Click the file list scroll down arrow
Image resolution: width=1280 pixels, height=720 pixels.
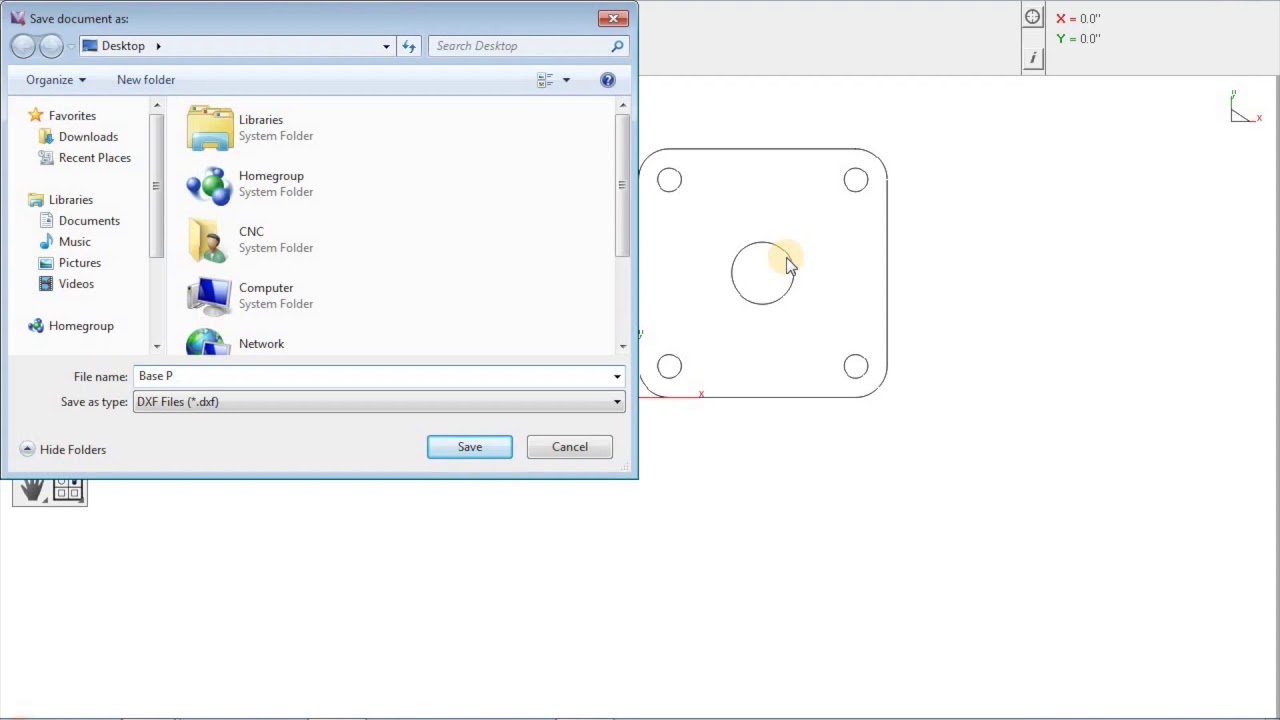622,346
